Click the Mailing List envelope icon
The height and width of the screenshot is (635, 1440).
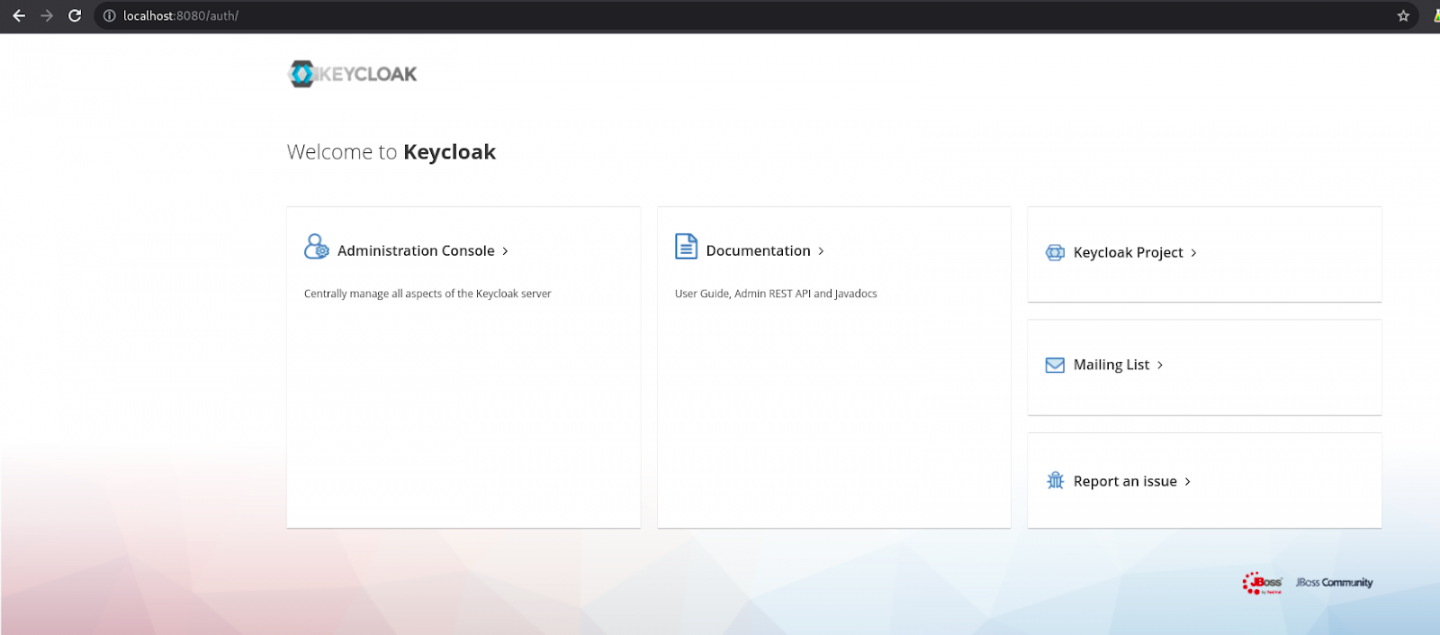1055,365
